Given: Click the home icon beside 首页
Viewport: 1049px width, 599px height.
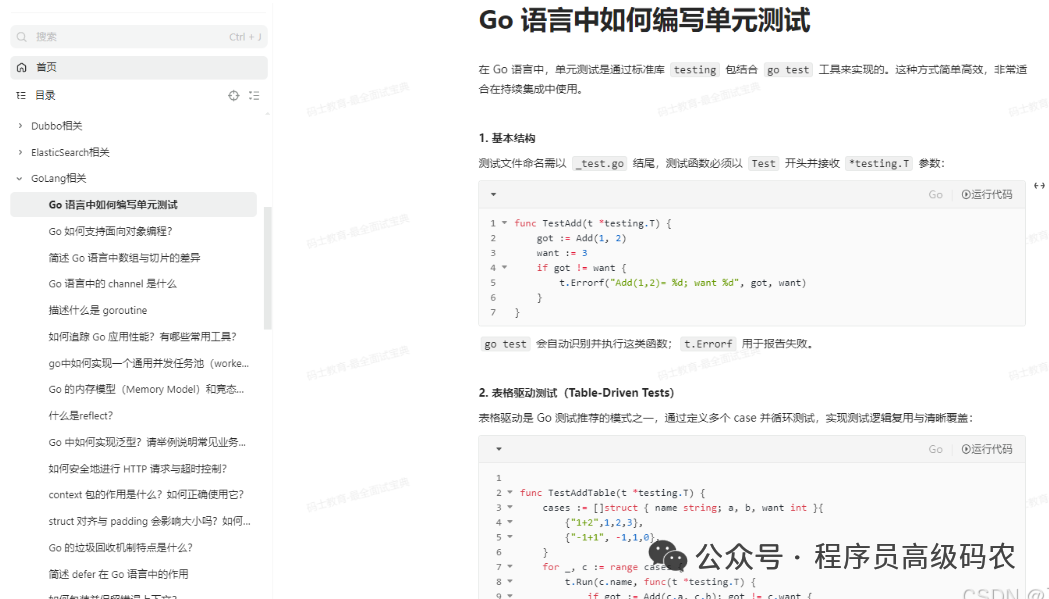Looking at the screenshot, I should coord(21,68).
